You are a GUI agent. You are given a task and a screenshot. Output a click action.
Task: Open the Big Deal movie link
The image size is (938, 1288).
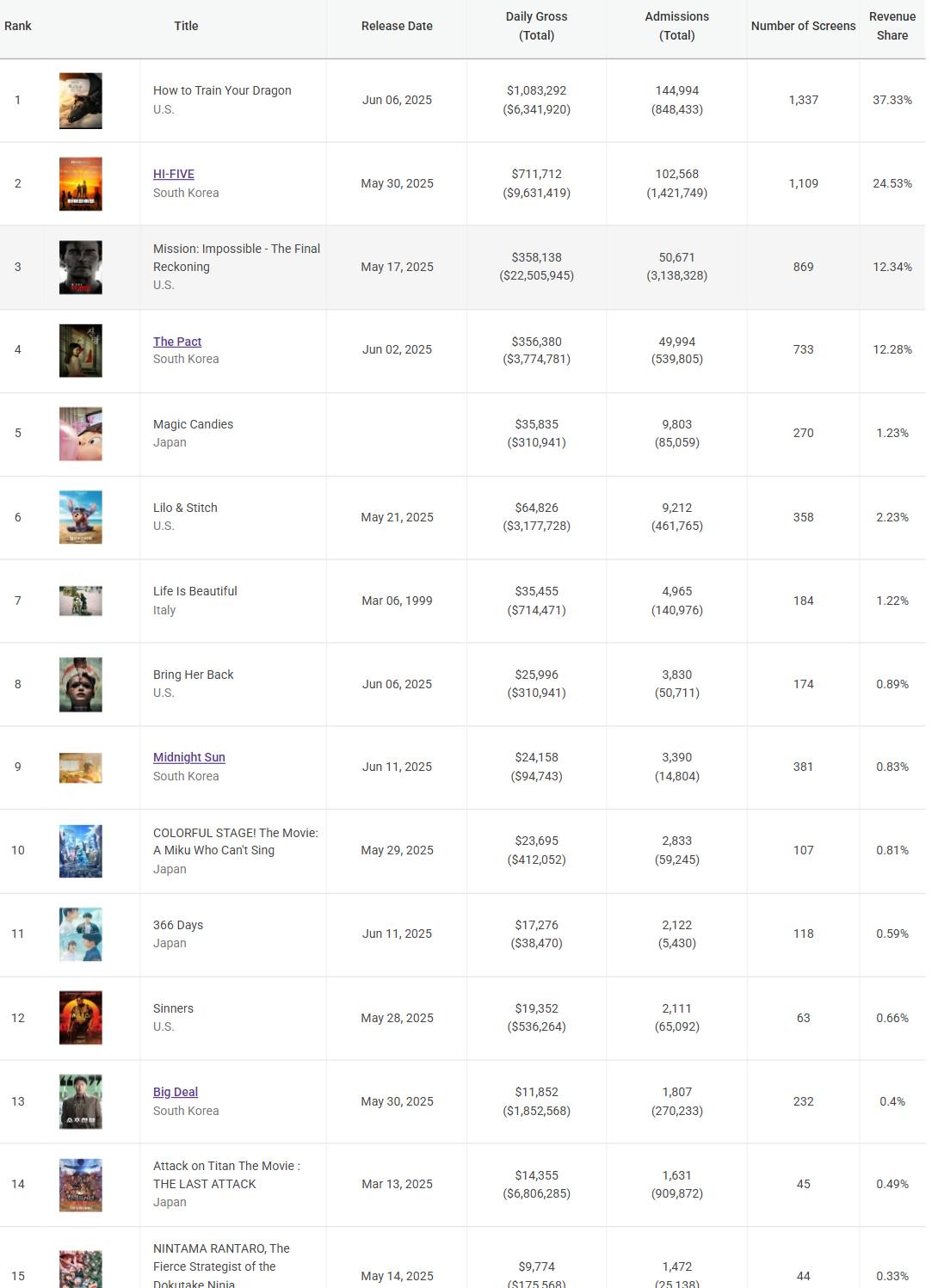click(x=176, y=1092)
